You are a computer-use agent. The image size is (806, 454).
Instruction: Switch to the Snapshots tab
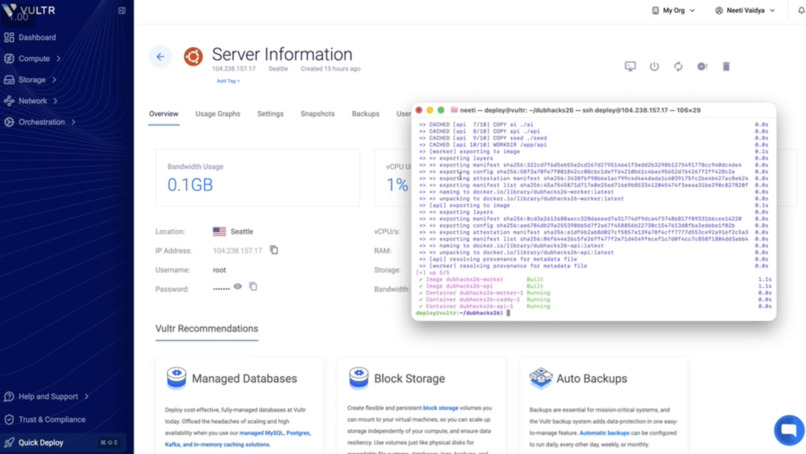(318, 114)
